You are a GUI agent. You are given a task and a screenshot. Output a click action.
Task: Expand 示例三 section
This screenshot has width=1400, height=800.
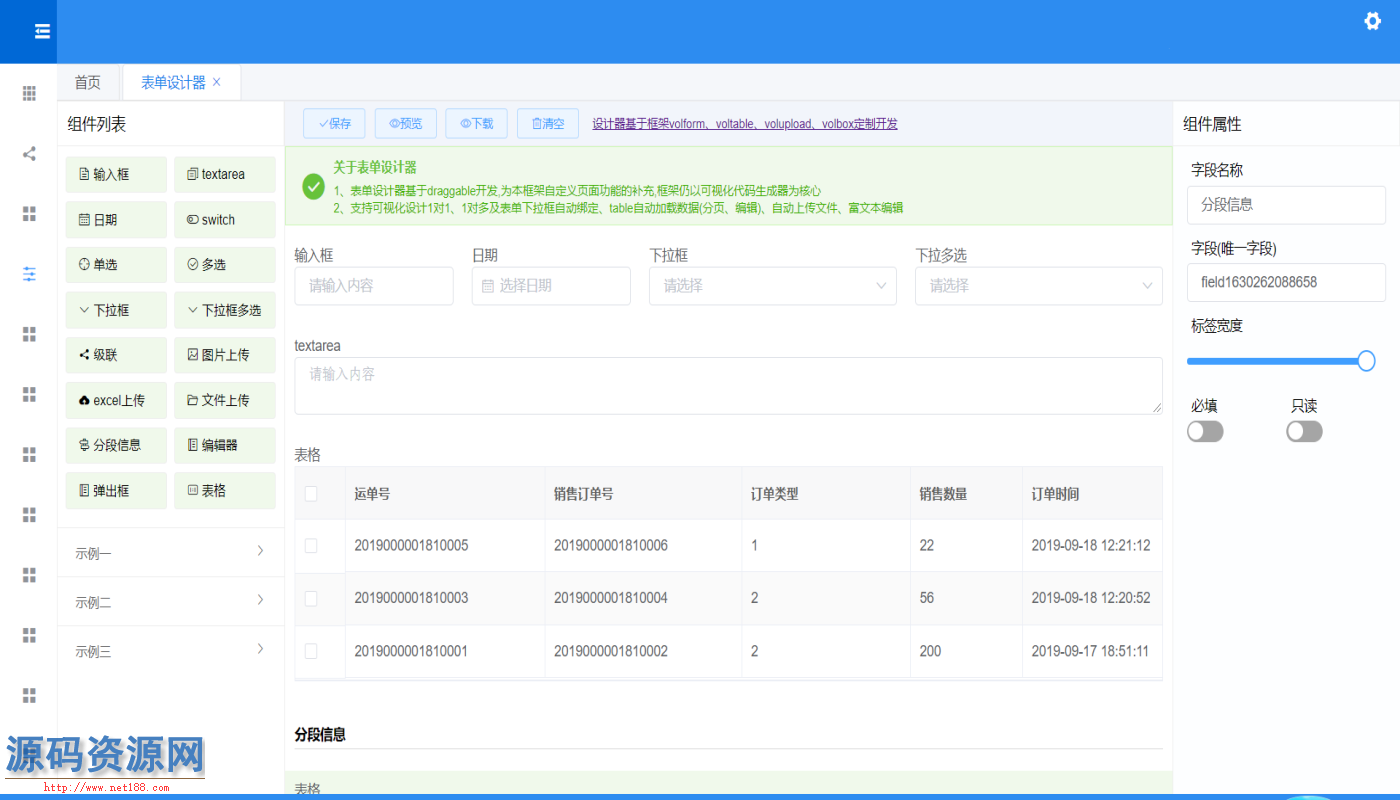pos(171,651)
